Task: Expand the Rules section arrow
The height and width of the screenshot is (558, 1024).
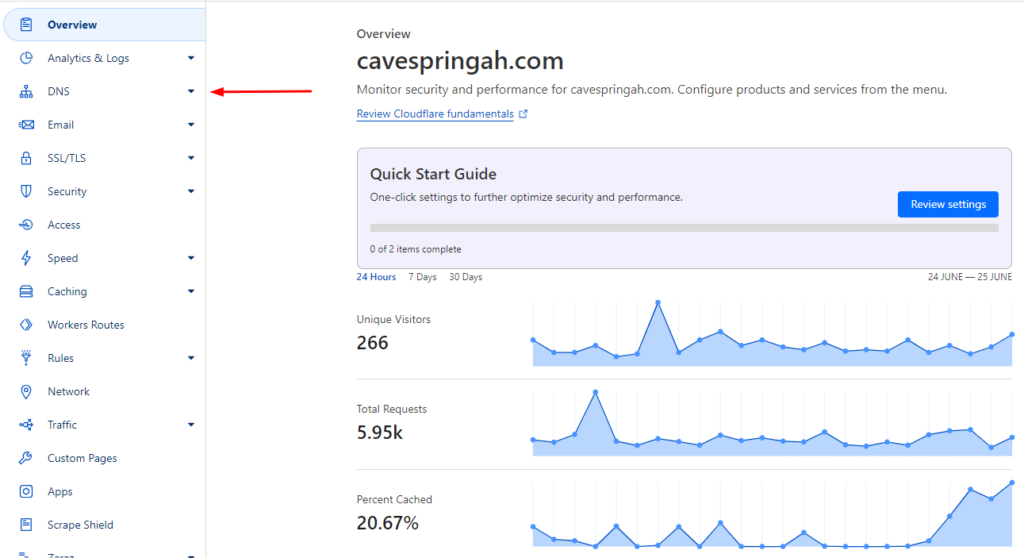Action: point(191,358)
